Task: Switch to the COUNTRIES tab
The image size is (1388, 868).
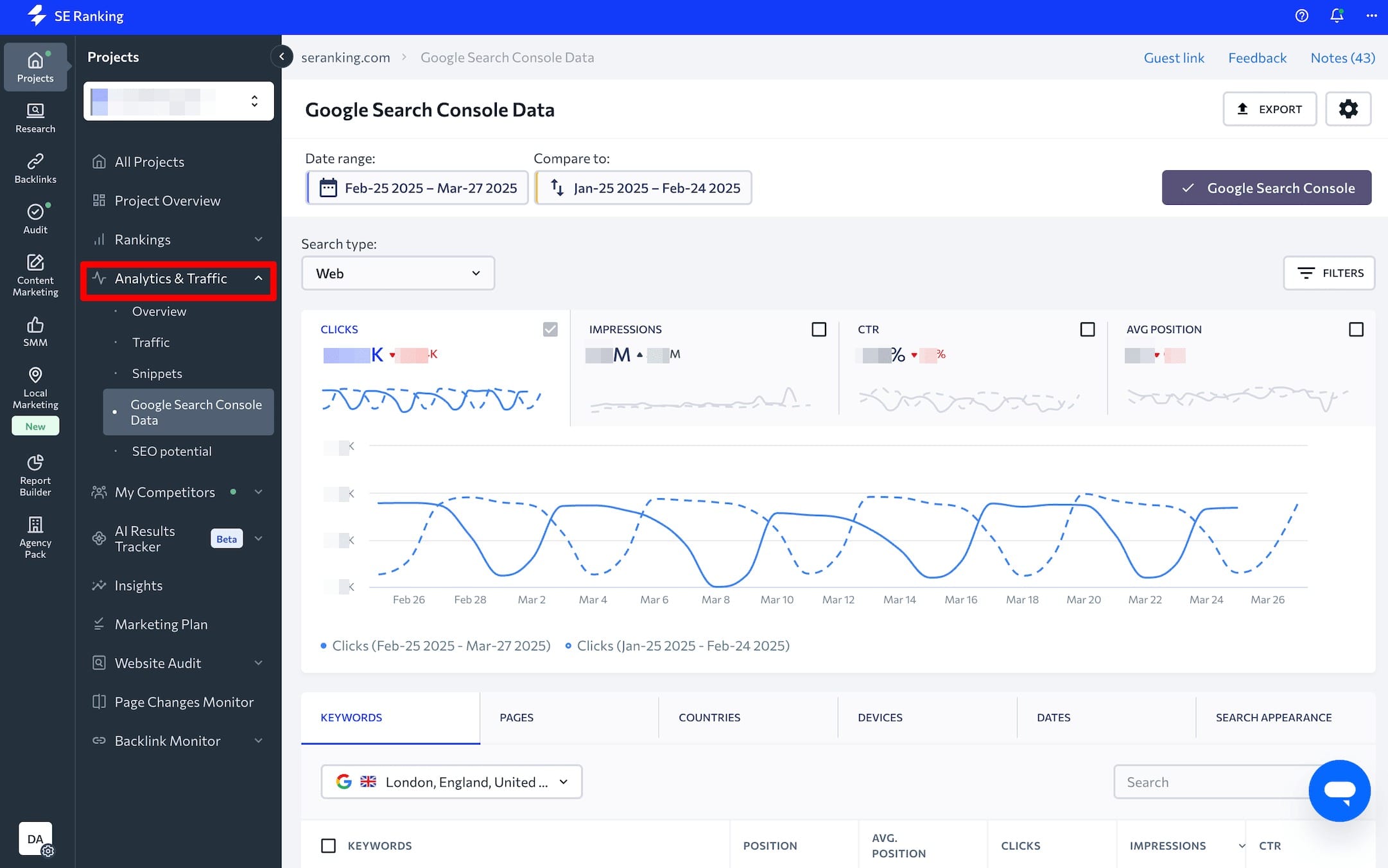Action: tap(709, 717)
